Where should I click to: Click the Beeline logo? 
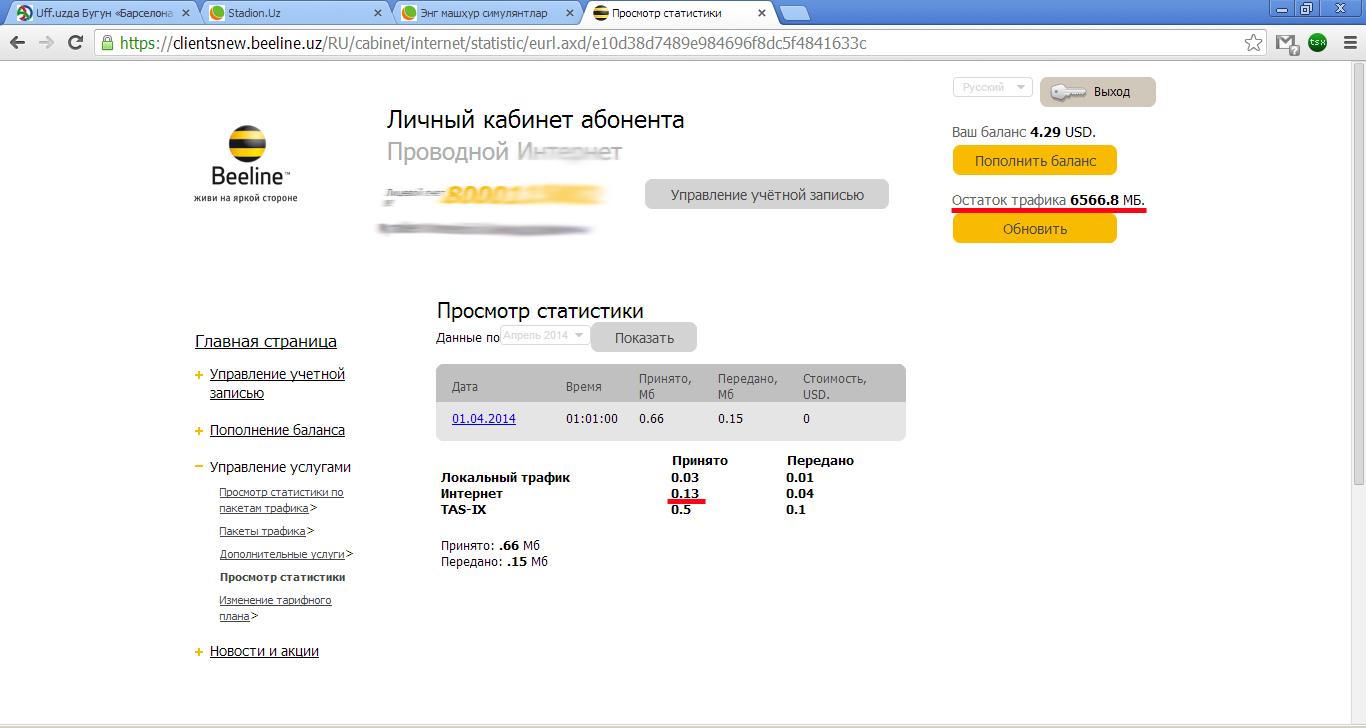coord(247,162)
